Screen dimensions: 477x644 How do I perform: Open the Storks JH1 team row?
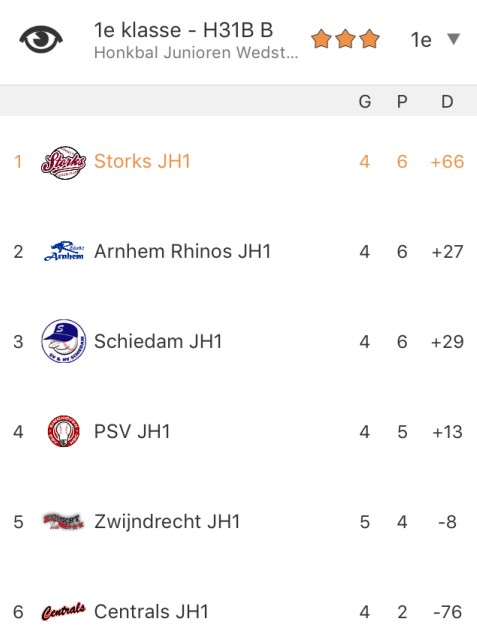pyautogui.click(x=238, y=162)
